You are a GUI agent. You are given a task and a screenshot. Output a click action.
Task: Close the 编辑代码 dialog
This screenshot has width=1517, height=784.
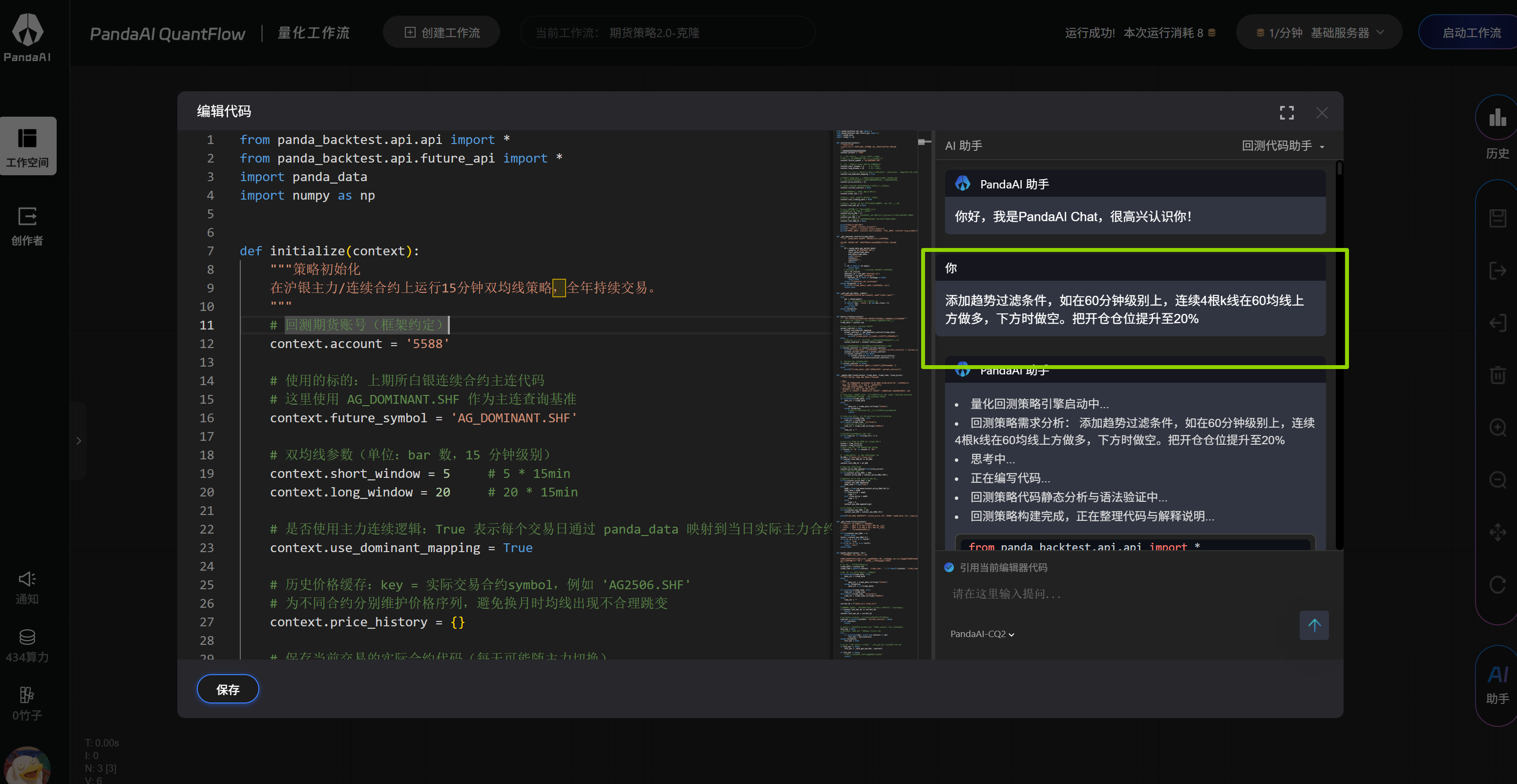[1322, 112]
